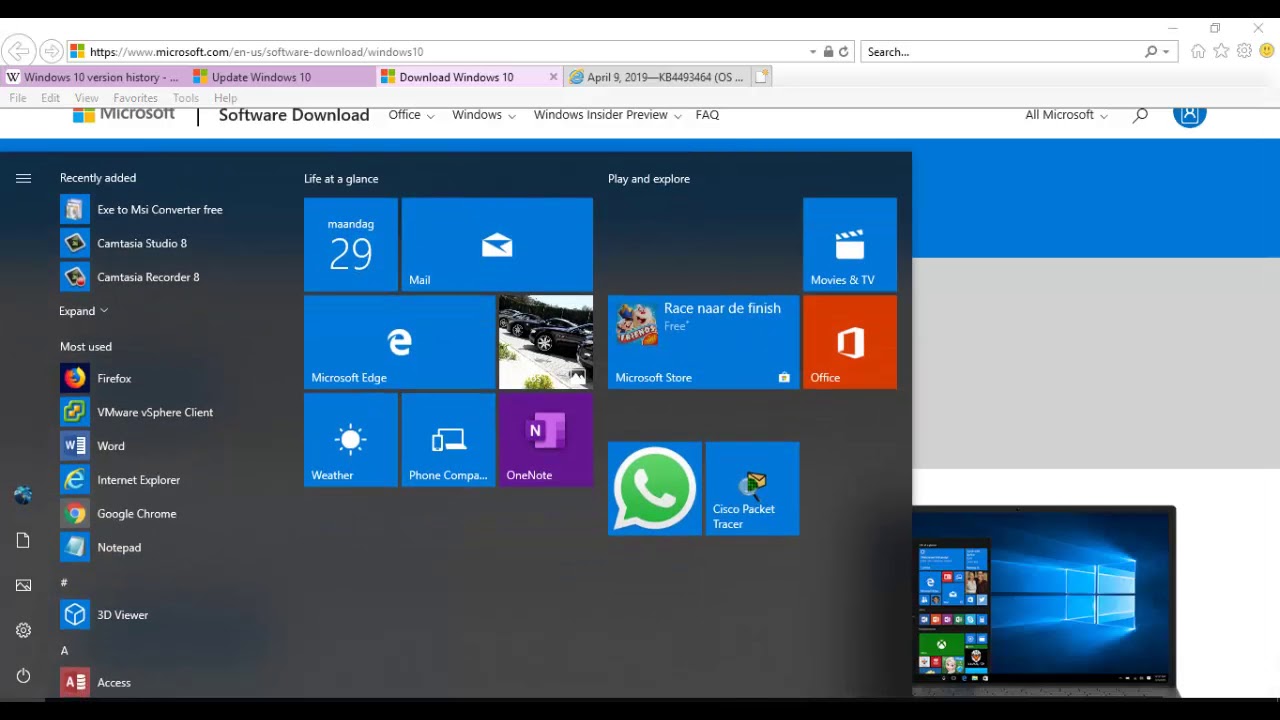Launch Word from Most used

[93, 446]
